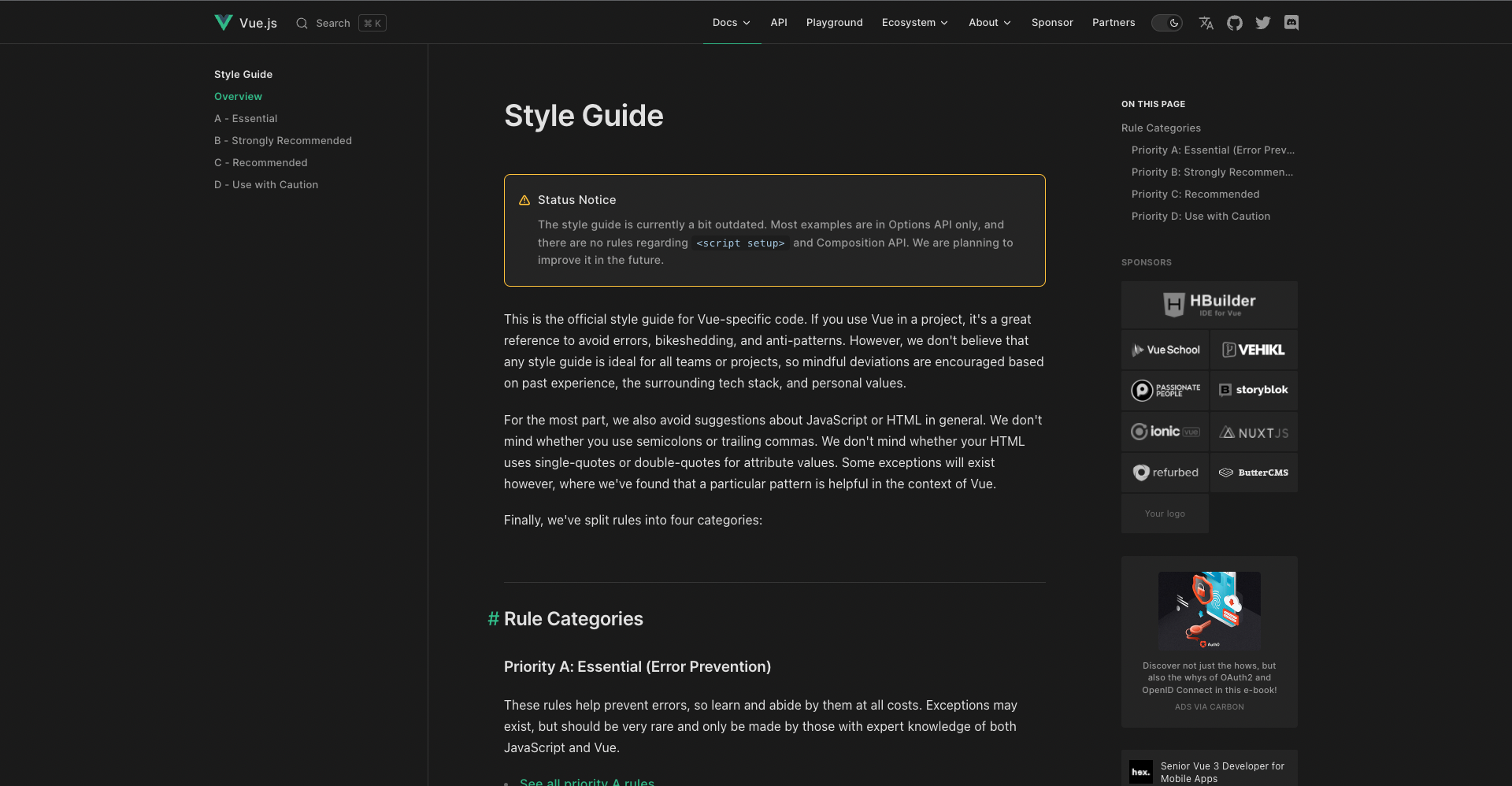Jump to Priority C: Recommended outline link

[x=1195, y=194]
